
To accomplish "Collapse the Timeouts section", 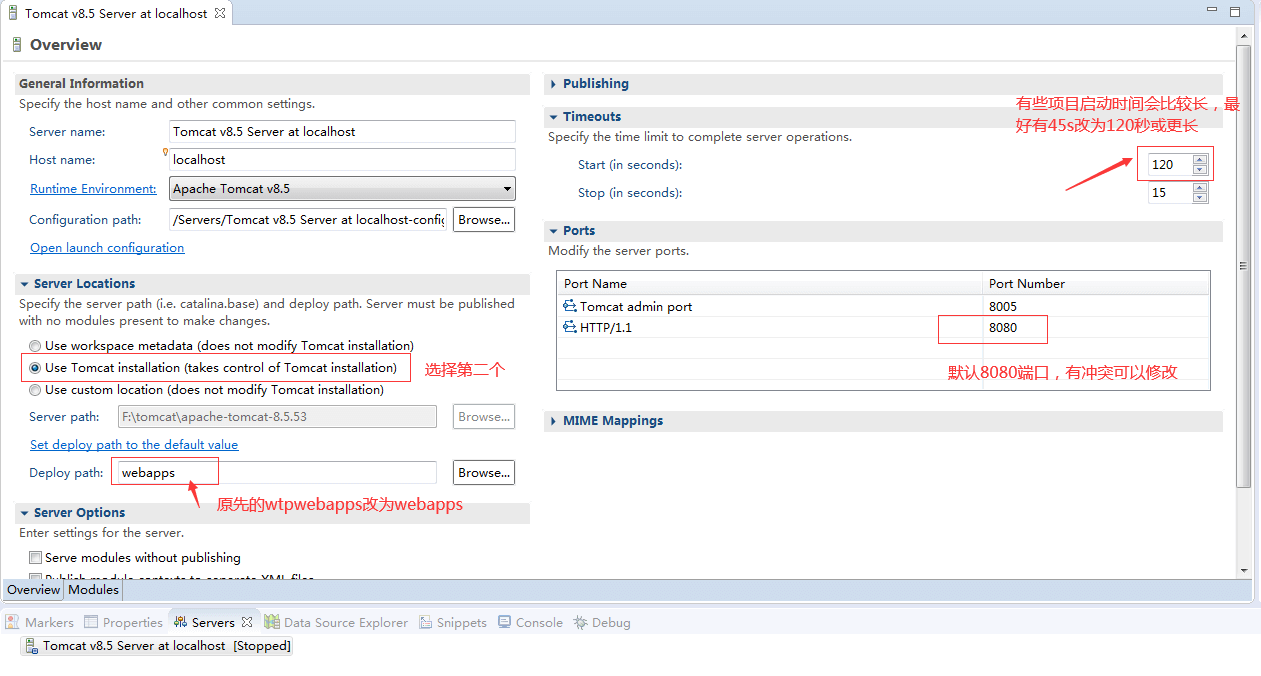I will (553, 117).
